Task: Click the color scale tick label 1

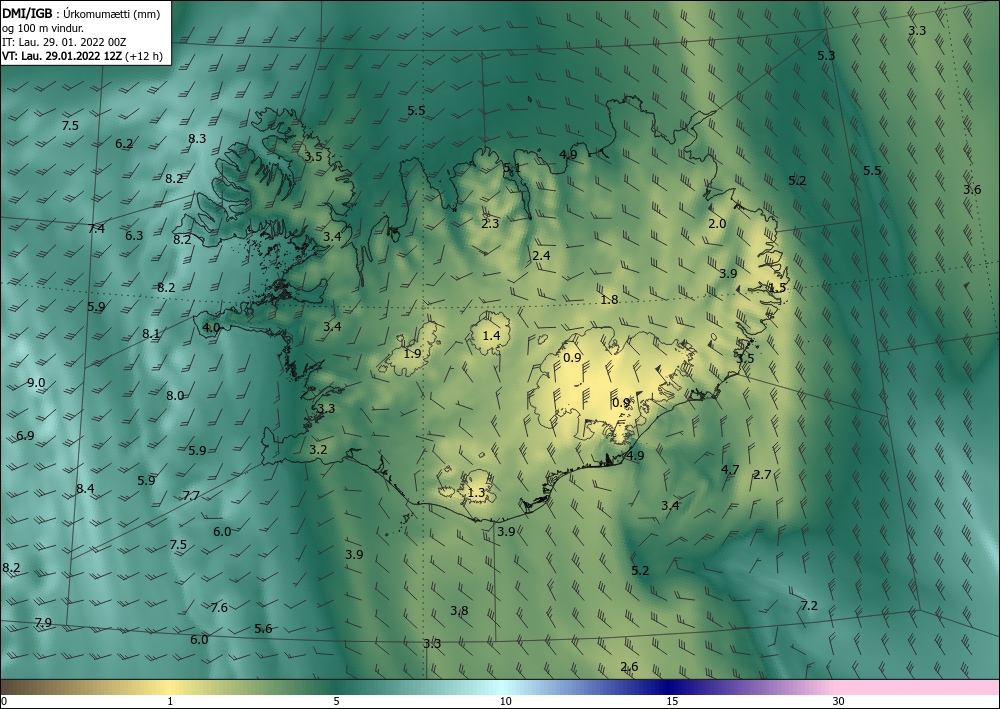Action: click(x=170, y=701)
